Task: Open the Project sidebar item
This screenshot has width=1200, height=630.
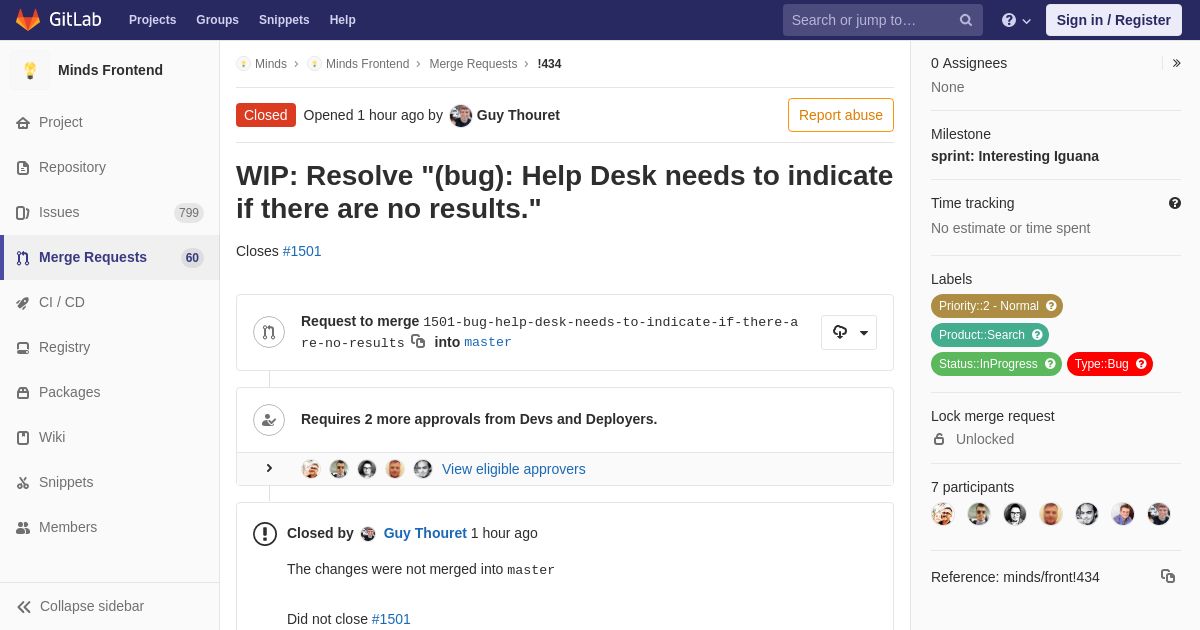Action: point(110,122)
